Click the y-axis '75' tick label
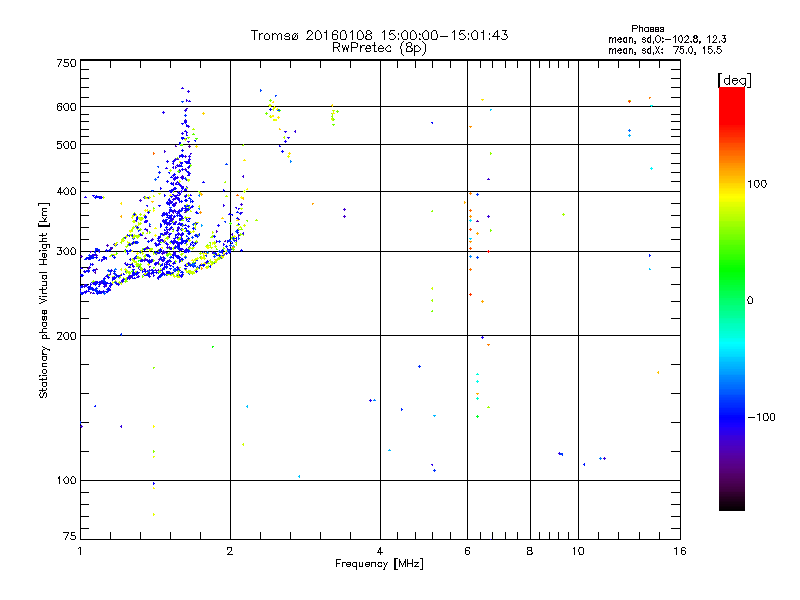Image resolution: width=800 pixels, height=600 pixels. (x=70, y=536)
